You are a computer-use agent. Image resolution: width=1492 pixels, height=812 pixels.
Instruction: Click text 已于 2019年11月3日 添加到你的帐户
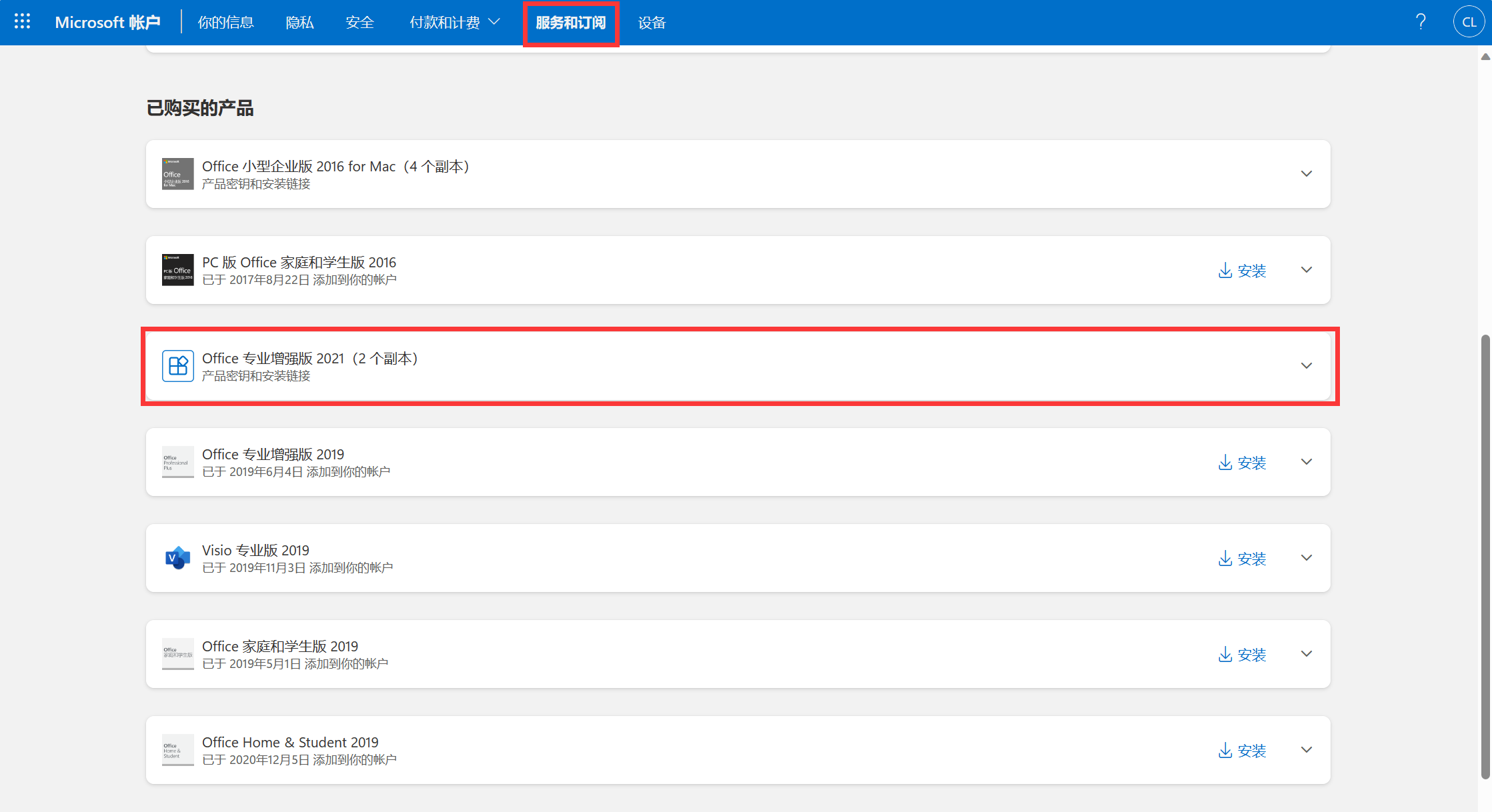pyautogui.click(x=297, y=568)
